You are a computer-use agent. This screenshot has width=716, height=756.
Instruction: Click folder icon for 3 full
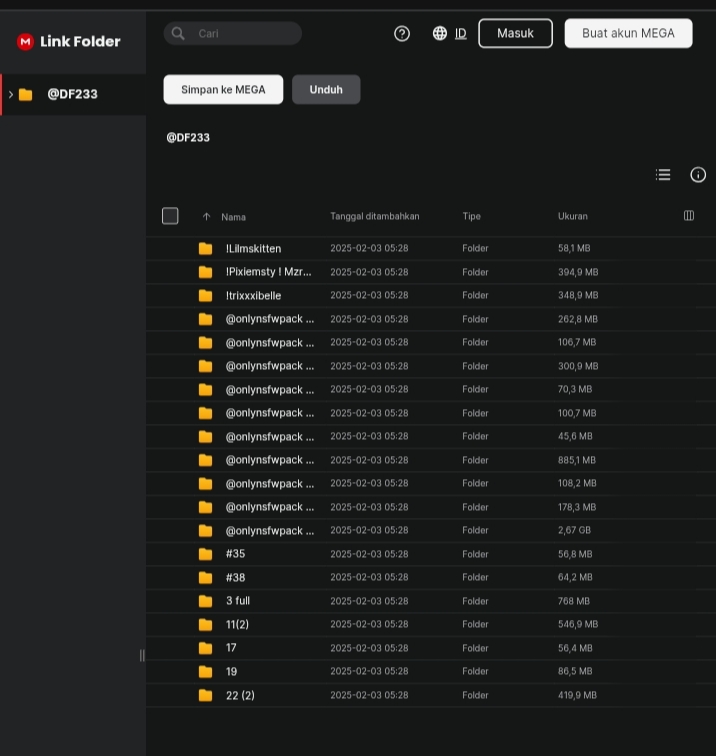coord(205,601)
